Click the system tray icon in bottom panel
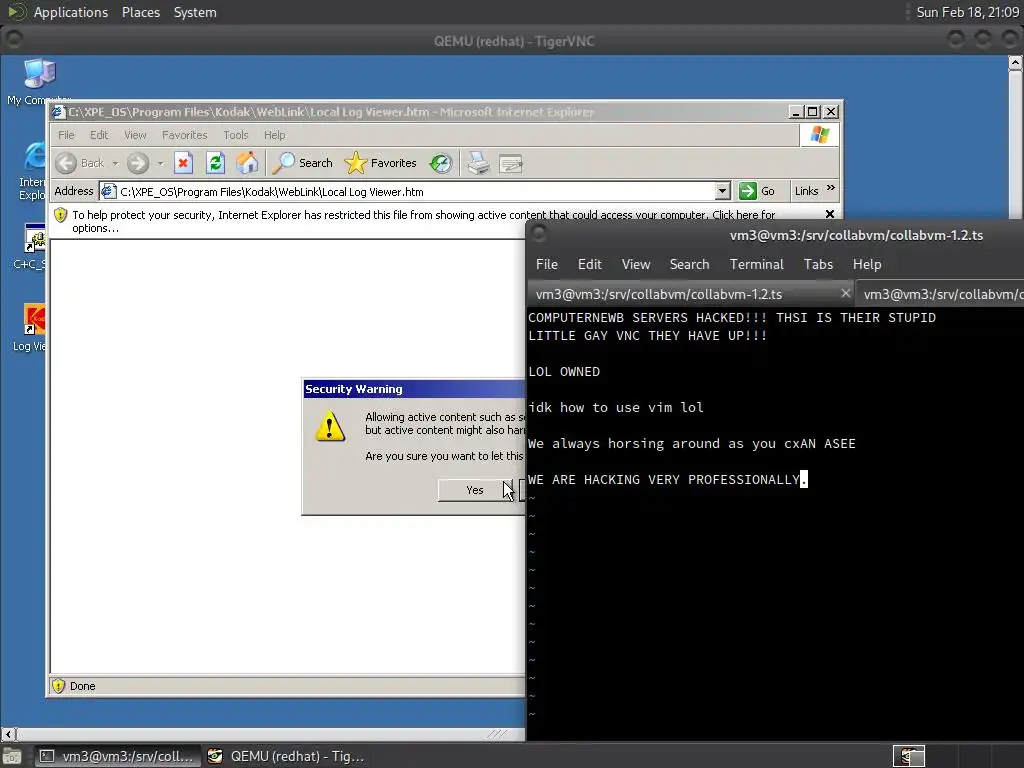The height and width of the screenshot is (768, 1024). click(x=909, y=756)
